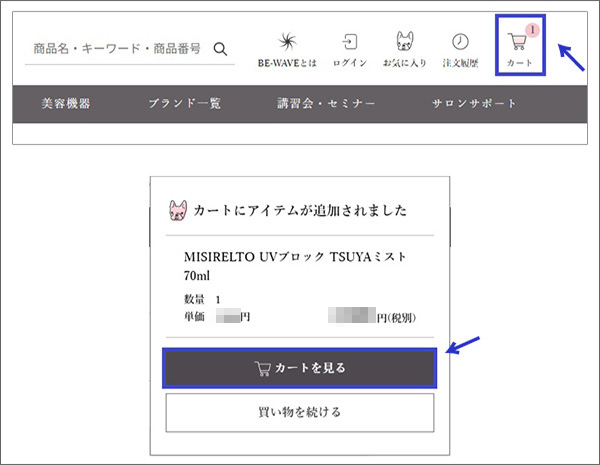Open the ブランド一覧 menu
The image size is (600, 465).
[185, 103]
